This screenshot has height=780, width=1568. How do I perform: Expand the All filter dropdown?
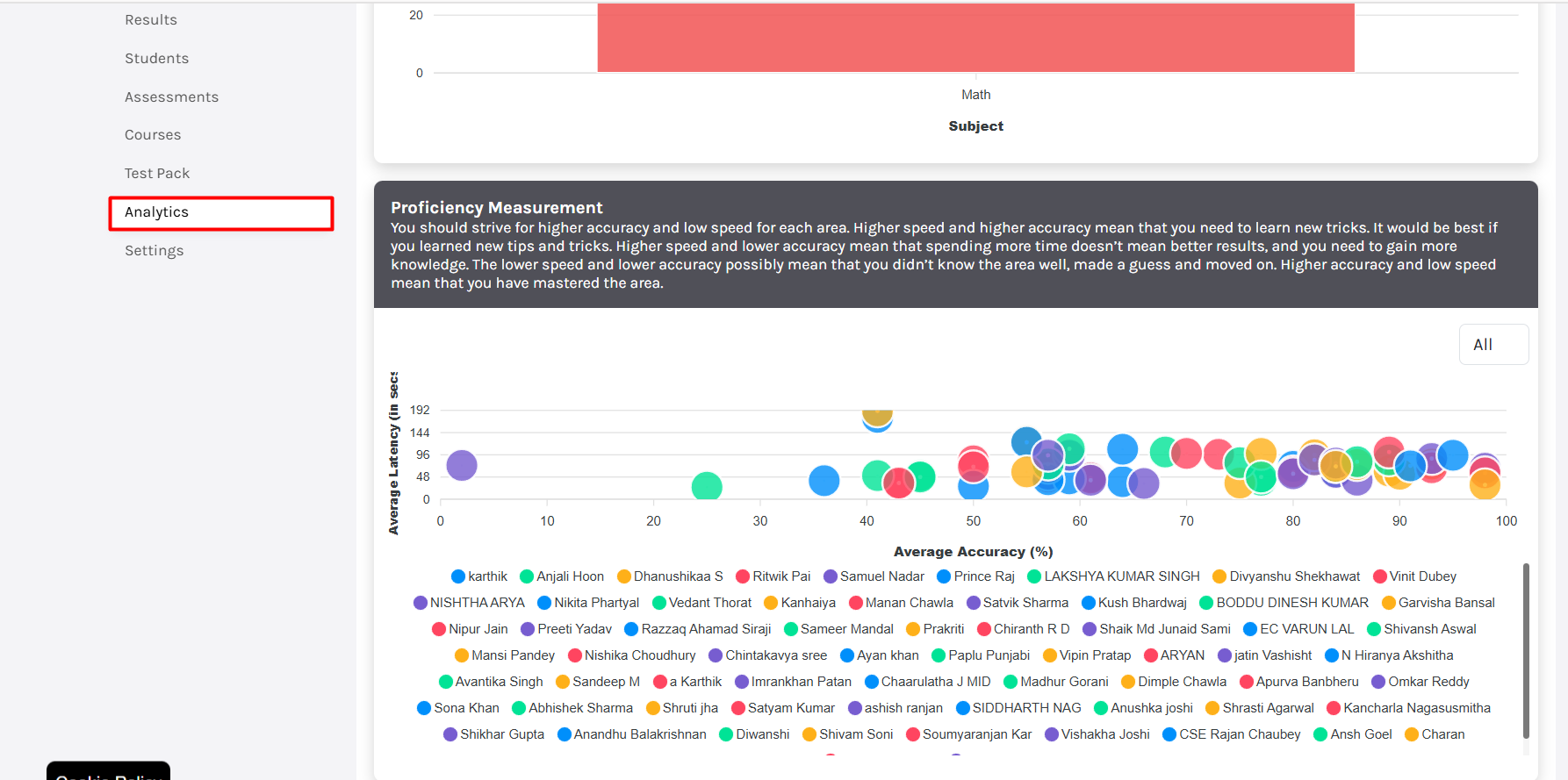click(x=1492, y=345)
